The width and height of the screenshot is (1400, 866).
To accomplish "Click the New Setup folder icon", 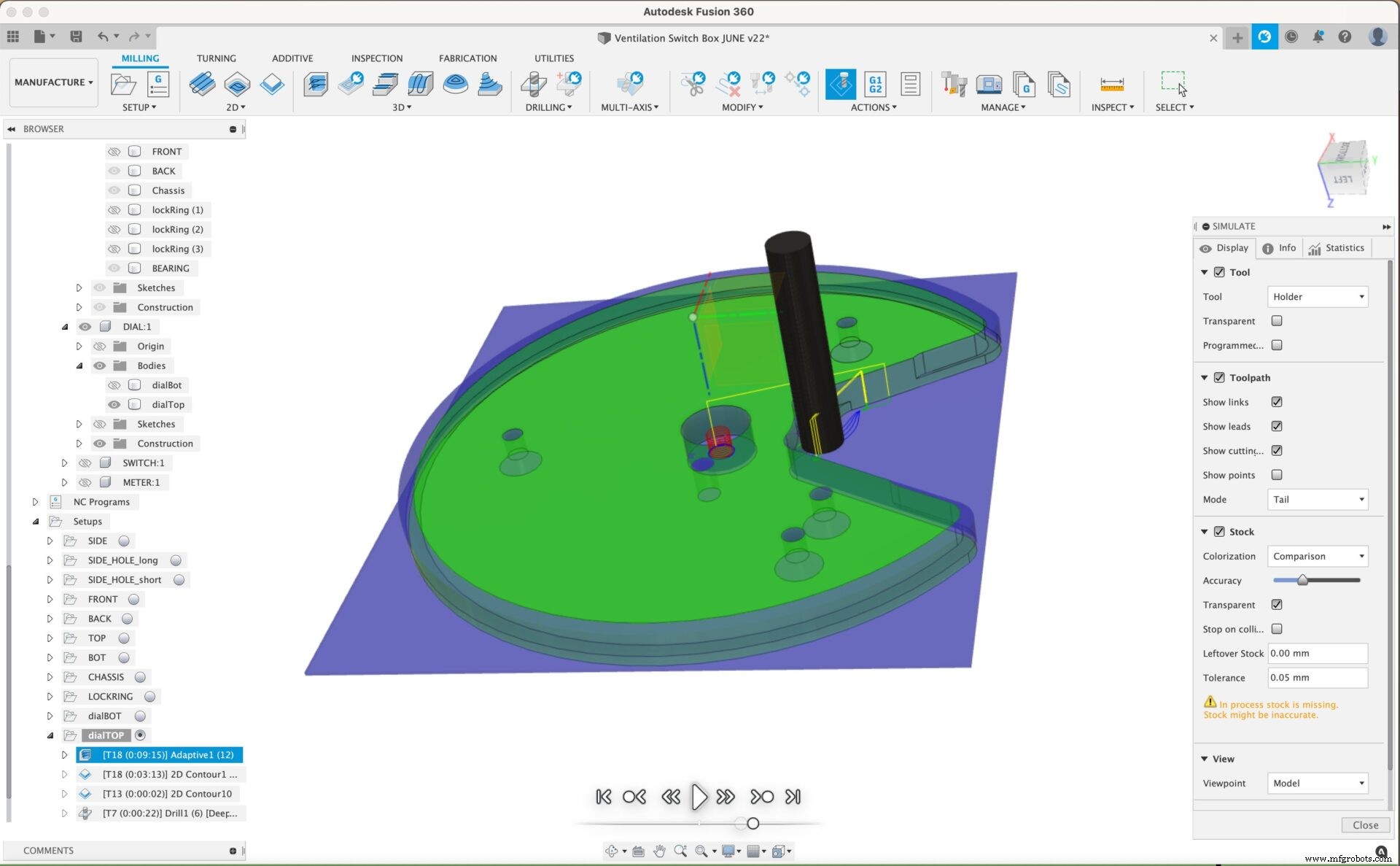I will point(123,85).
